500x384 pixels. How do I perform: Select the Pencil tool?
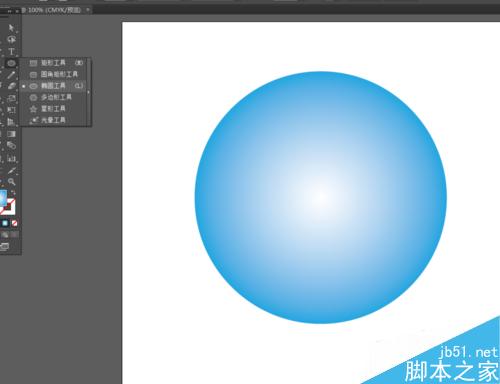tap(11, 75)
